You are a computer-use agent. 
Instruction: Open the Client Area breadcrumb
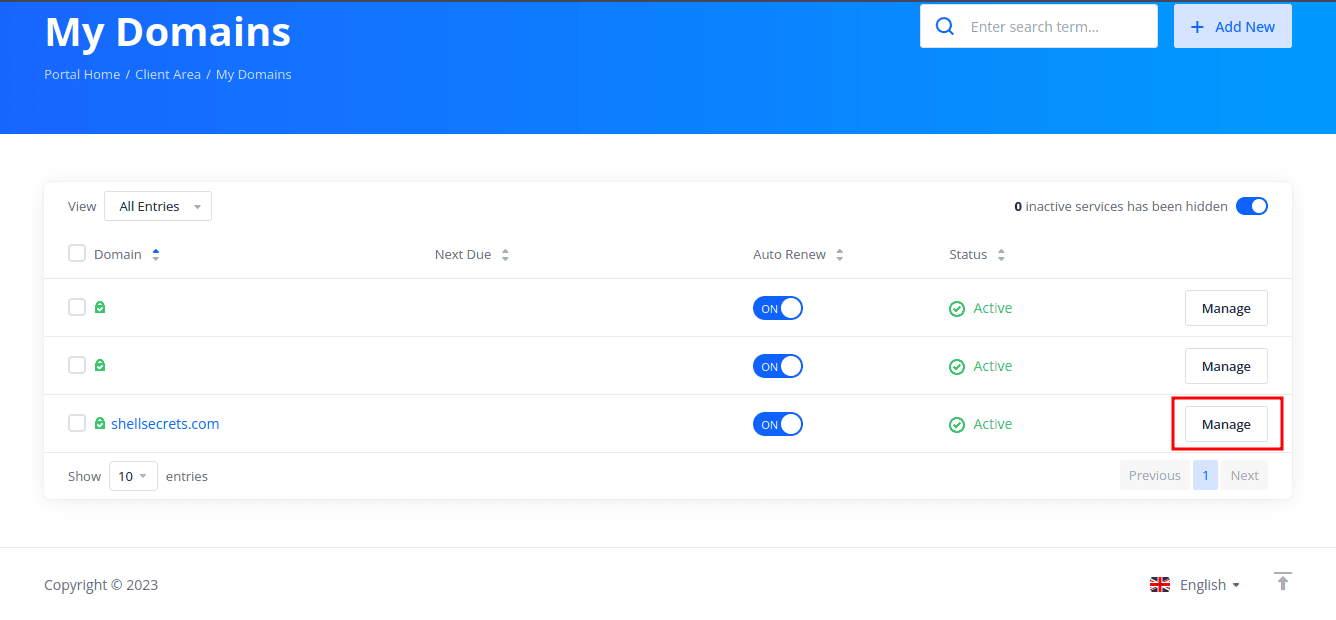pyautogui.click(x=168, y=73)
